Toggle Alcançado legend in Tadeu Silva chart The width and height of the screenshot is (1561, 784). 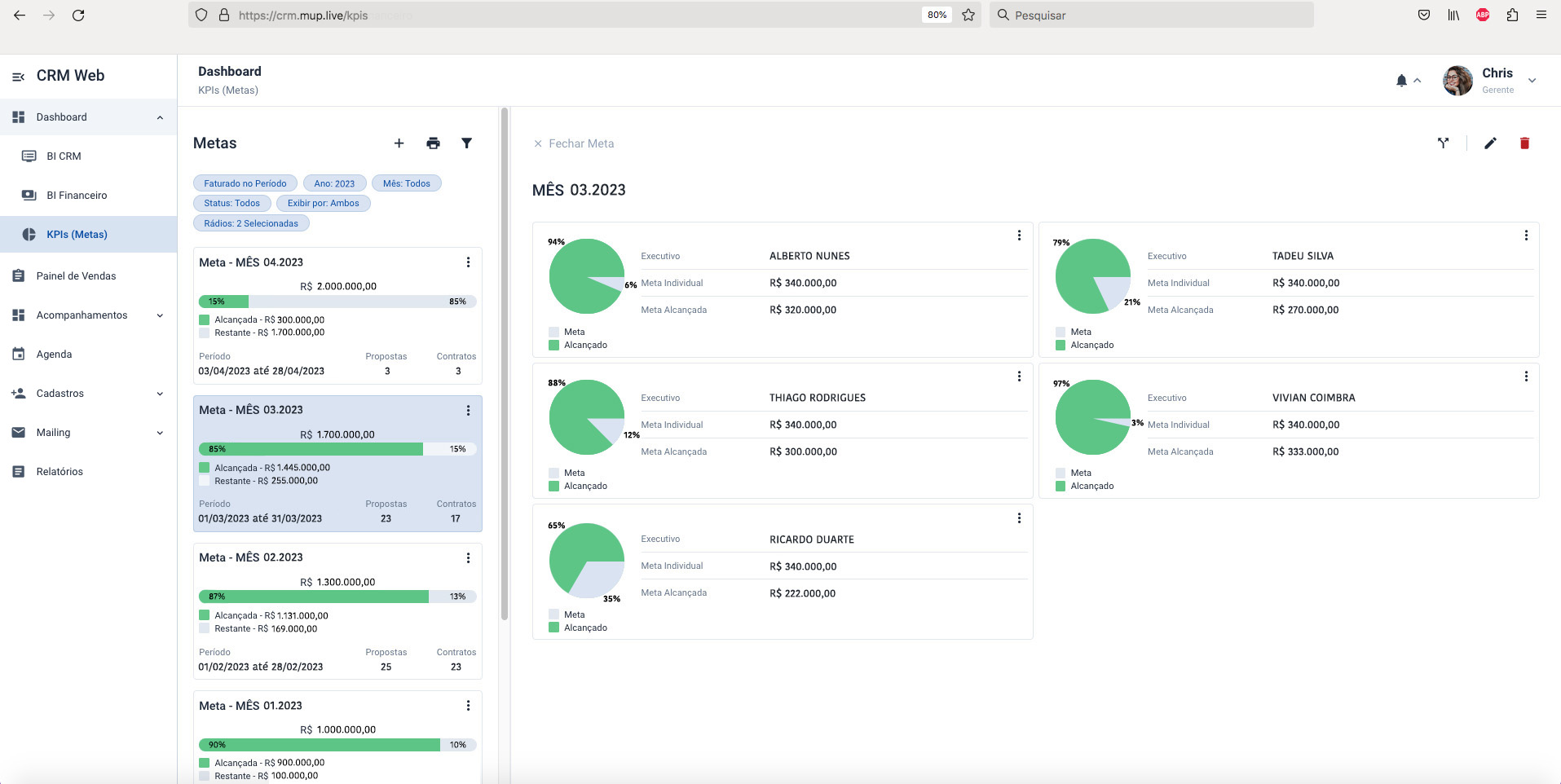tap(1085, 346)
